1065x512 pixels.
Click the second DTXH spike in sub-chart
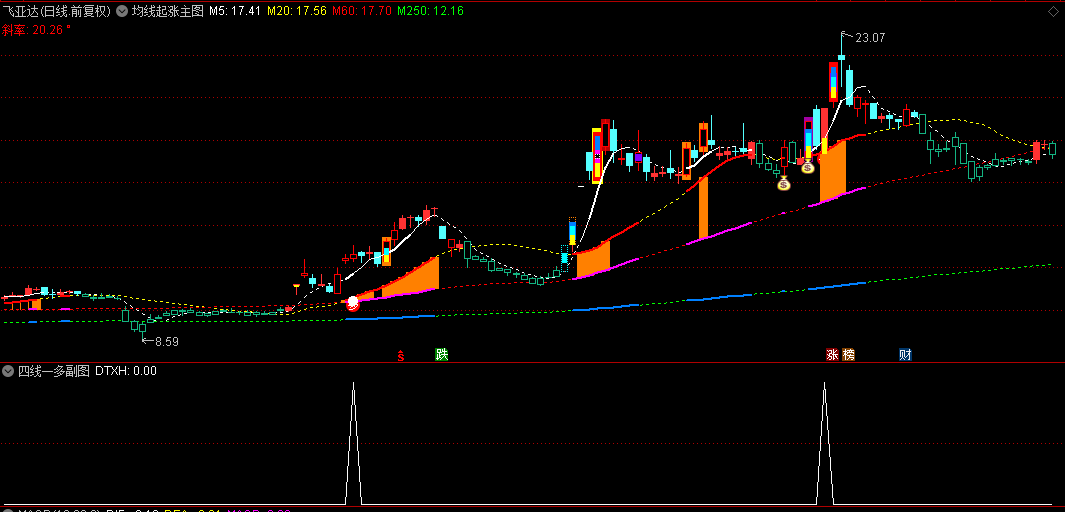coord(825,441)
